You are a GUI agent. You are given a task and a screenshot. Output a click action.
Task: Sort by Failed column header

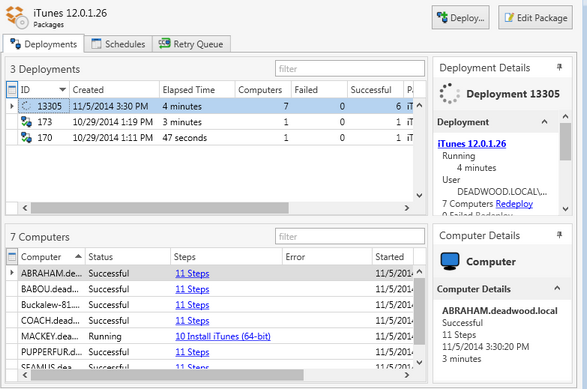coord(319,90)
